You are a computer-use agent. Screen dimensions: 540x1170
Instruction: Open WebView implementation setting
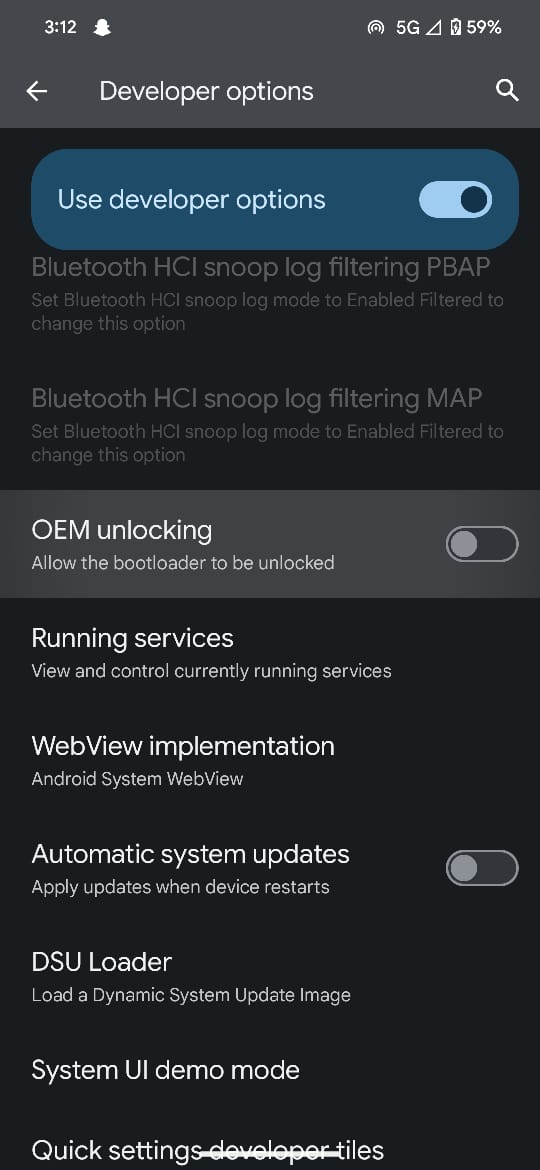(270, 760)
